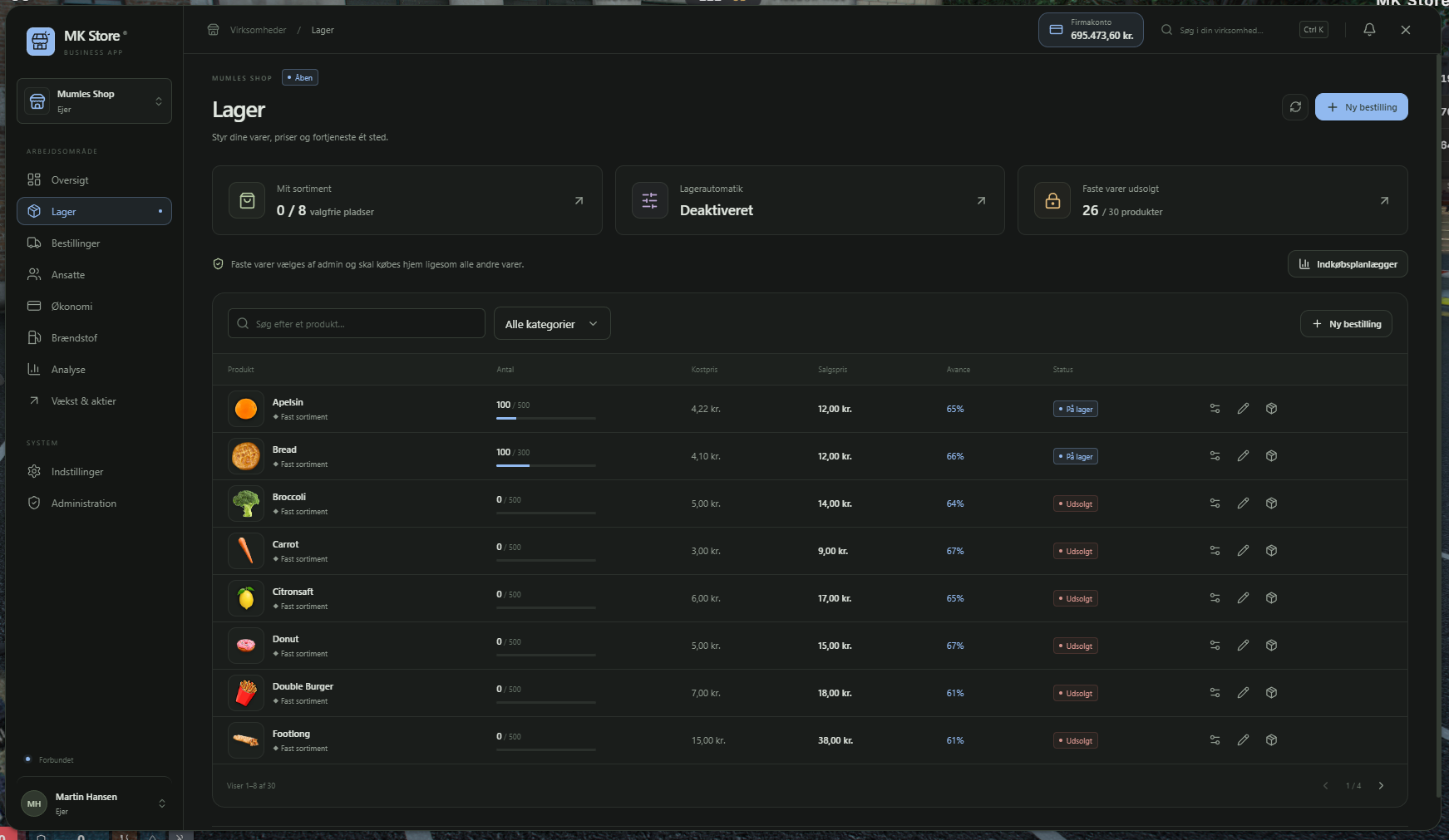Click the MK Store logo icon

click(x=41, y=41)
